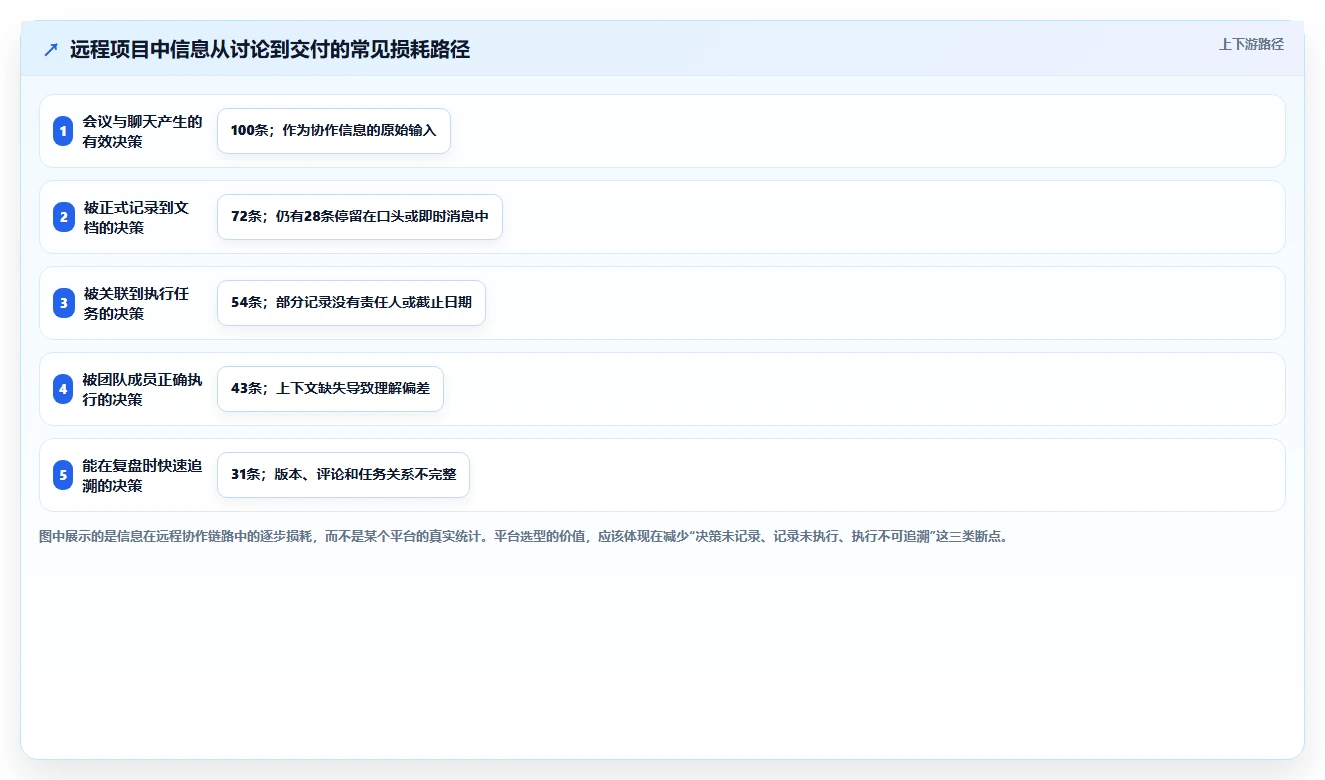
Task: Select the label 被关联到执行任务的决策
Action: [x=136, y=303]
